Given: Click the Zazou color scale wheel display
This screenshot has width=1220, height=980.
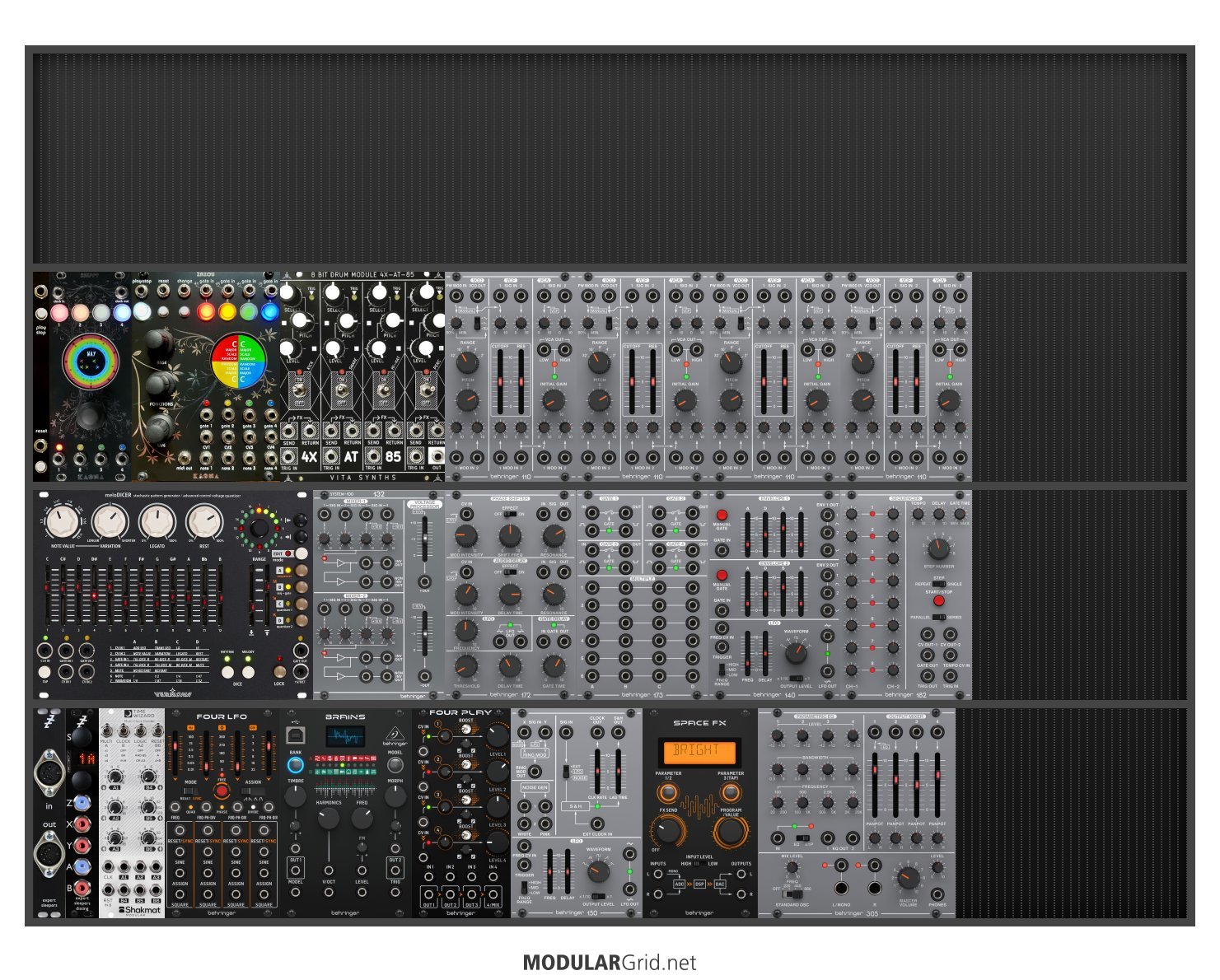Looking at the screenshot, I should (239, 361).
